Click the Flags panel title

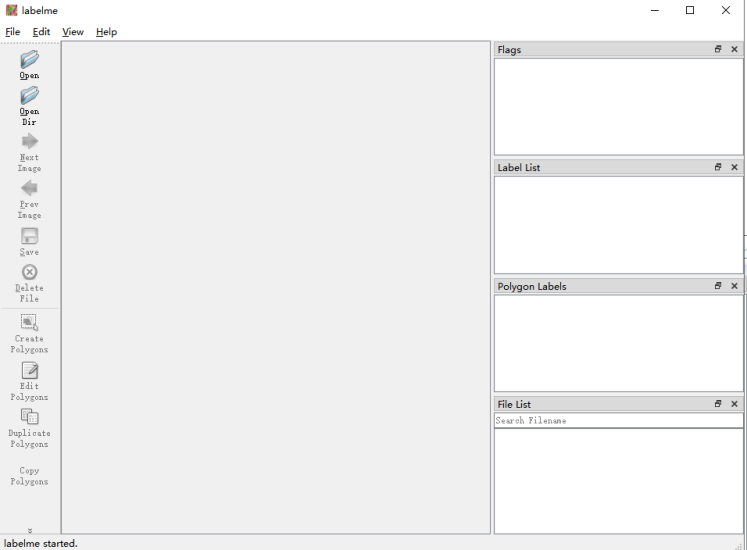(509, 50)
